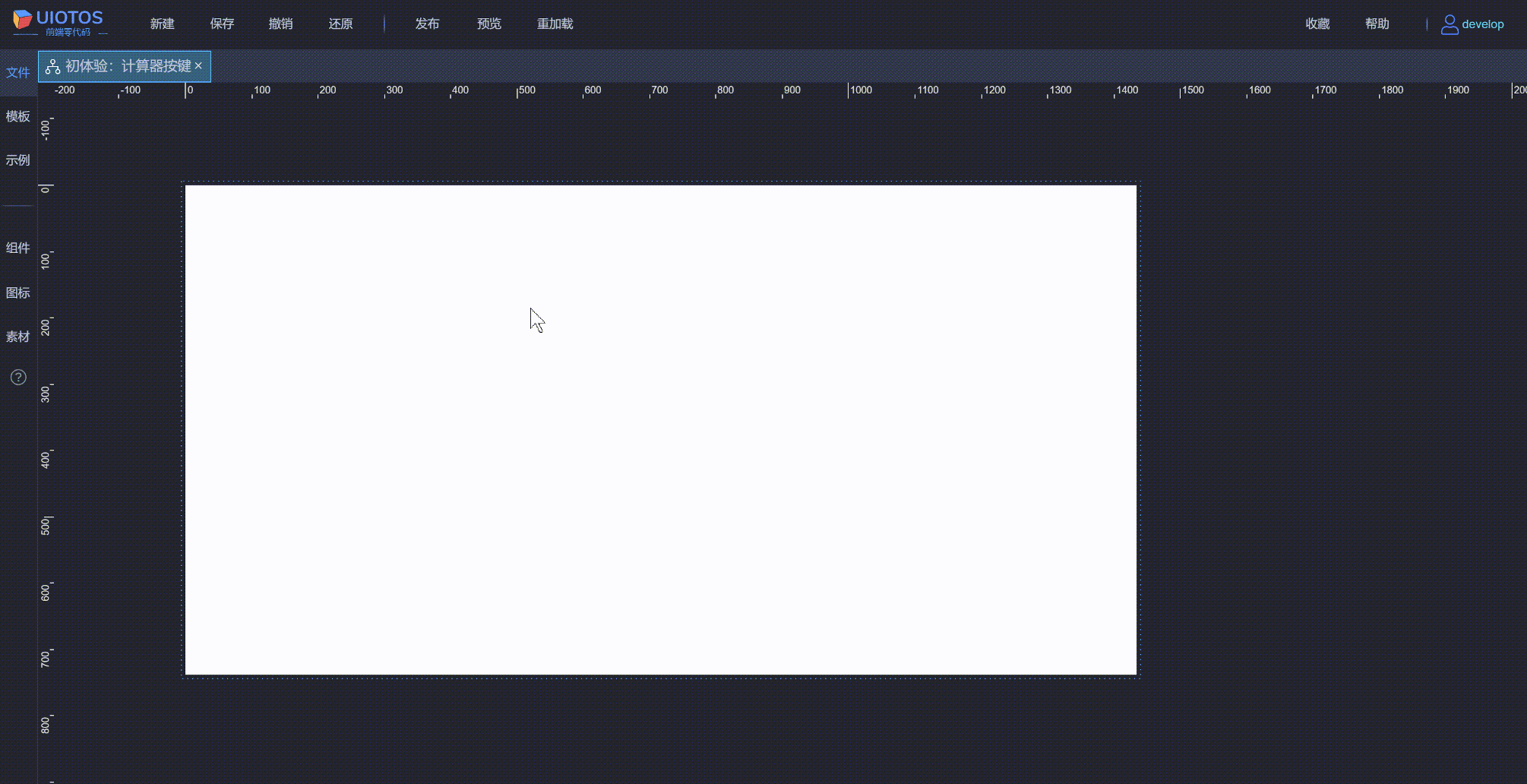This screenshot has height=784, width=1527.
Task: Save the project with 保存
Action: point(222,24)
